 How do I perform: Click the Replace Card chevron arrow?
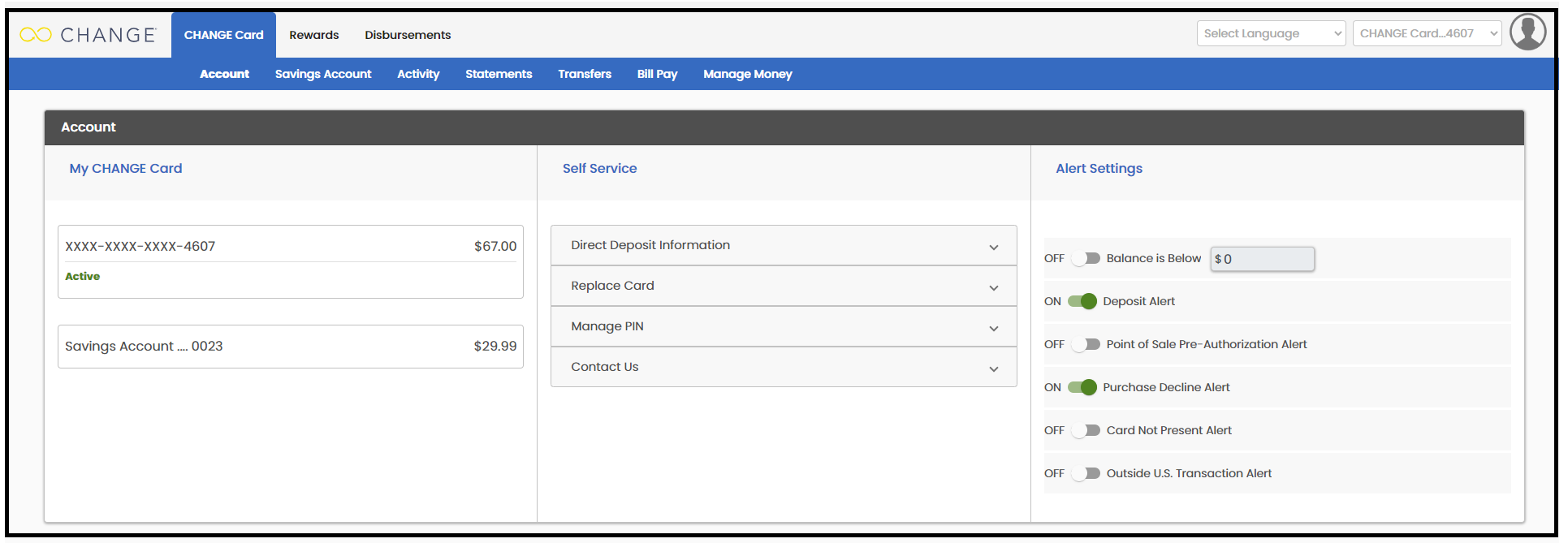coord(994,288)
